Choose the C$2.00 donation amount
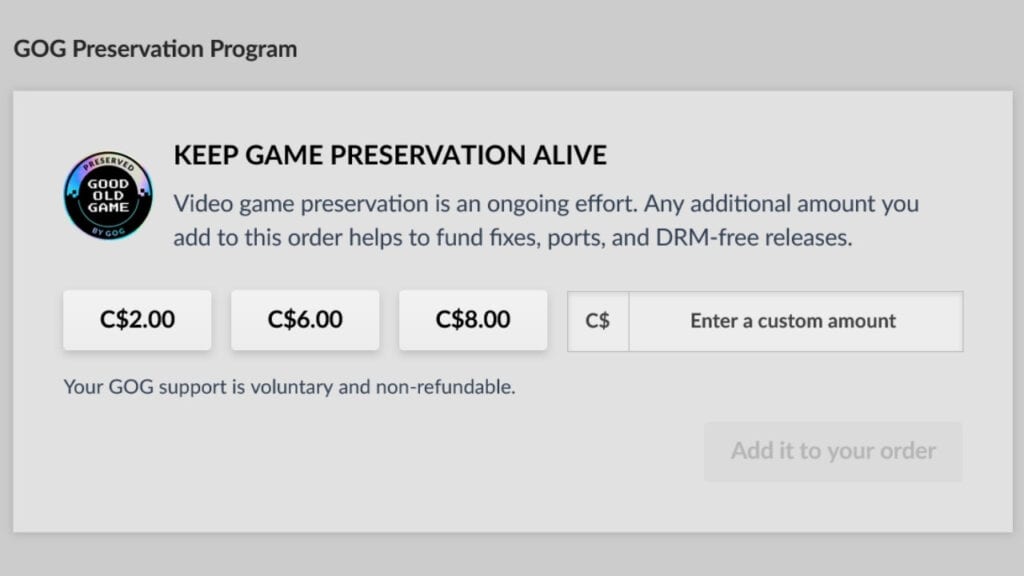This screenshot has height=576, width=1024. click(x=137, y=320)
